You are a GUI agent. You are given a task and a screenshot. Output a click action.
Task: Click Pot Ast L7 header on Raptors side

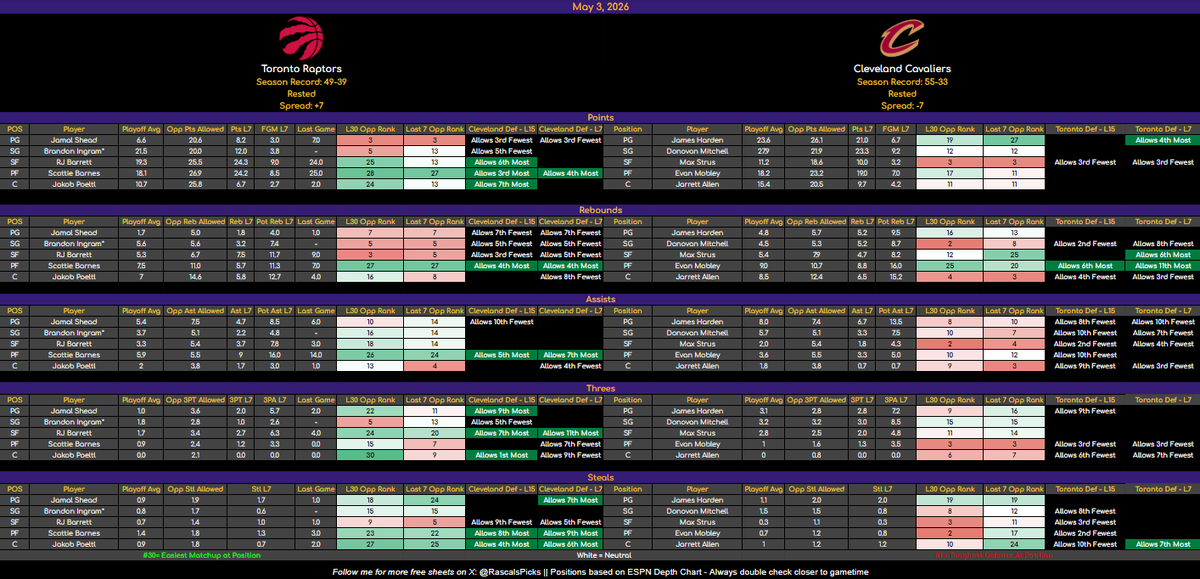pos(275,311)
